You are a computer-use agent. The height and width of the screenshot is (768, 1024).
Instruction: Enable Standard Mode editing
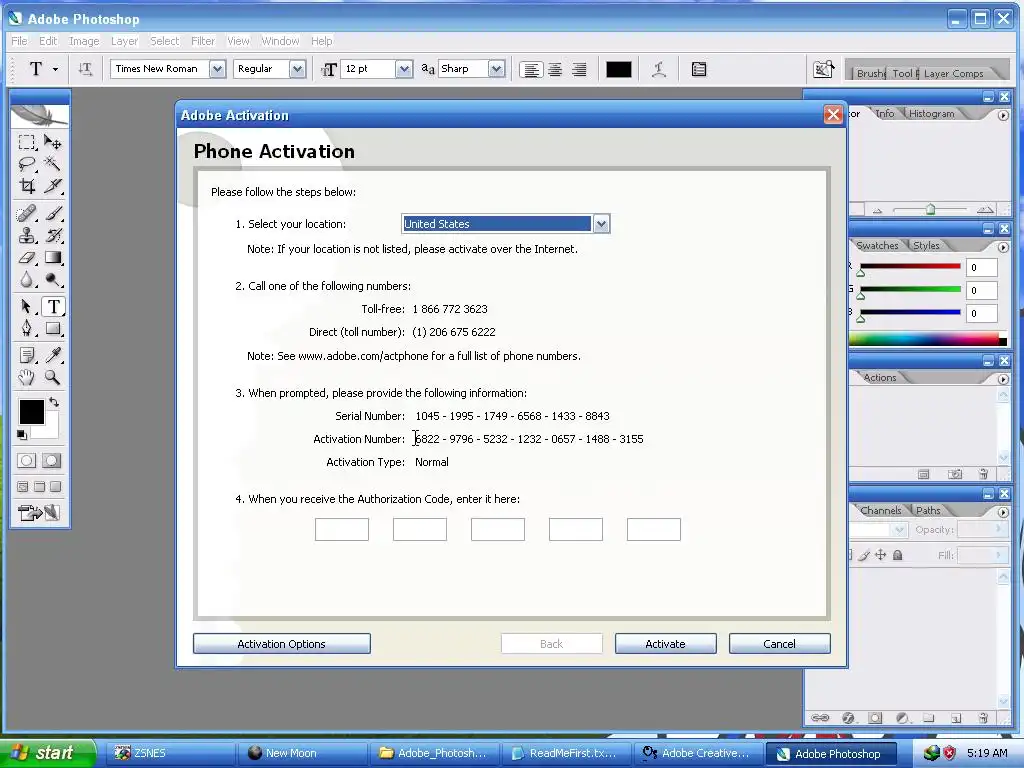coord(27,461)
